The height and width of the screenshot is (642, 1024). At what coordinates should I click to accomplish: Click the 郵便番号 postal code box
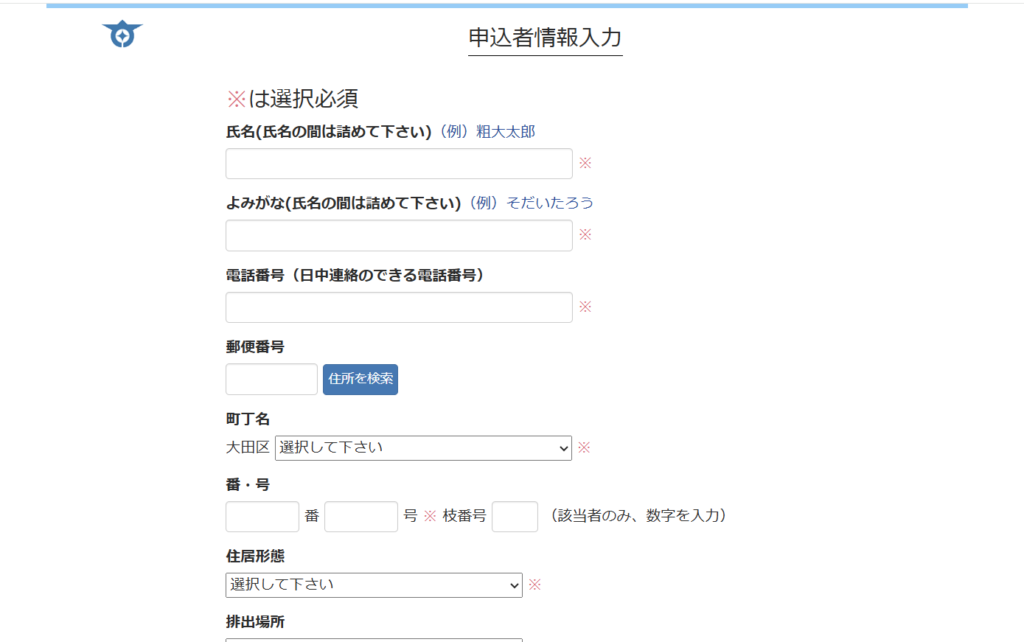(x=271, y=380)
